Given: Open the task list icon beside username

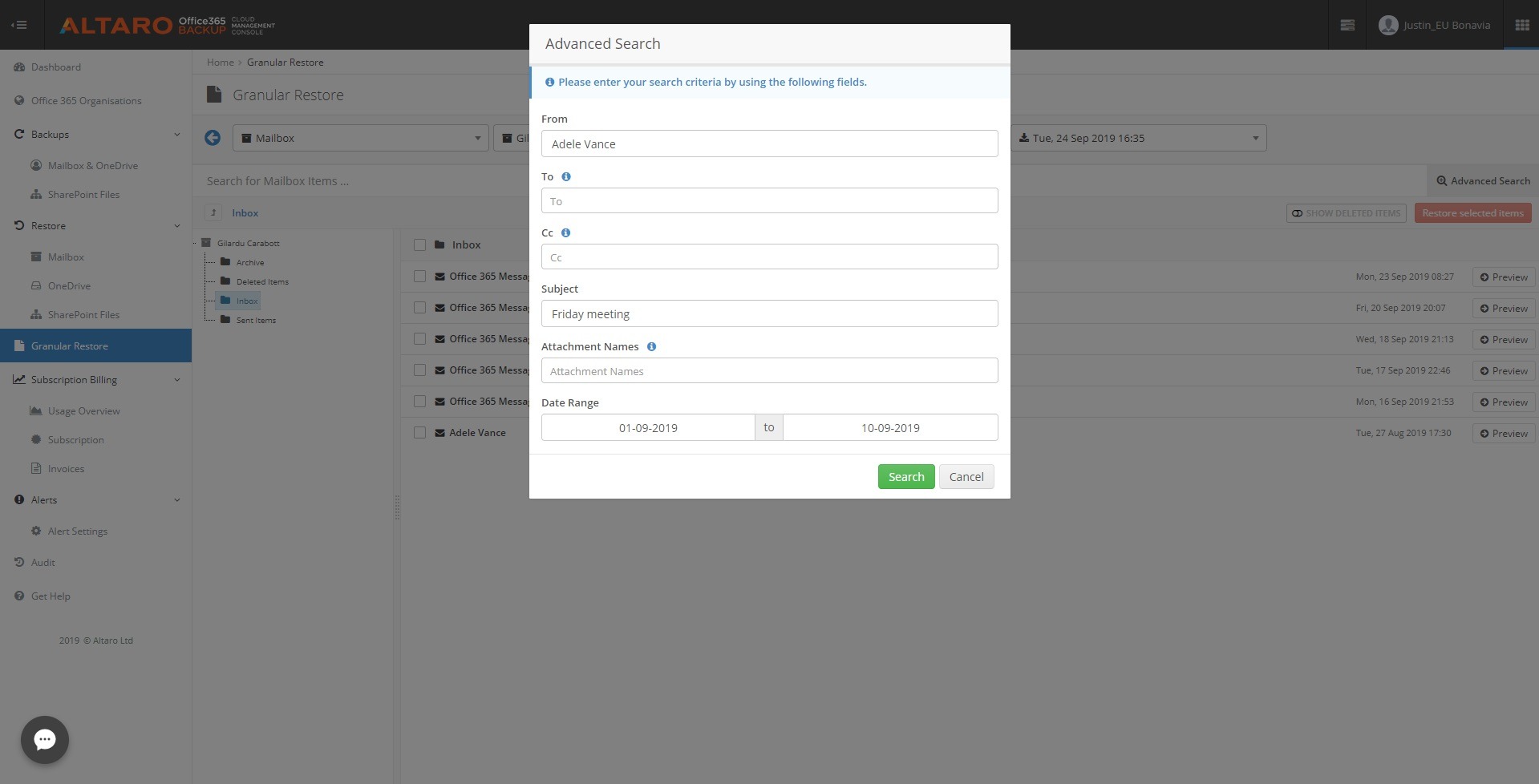Looking at the screenshot, I should point(1347,25).
